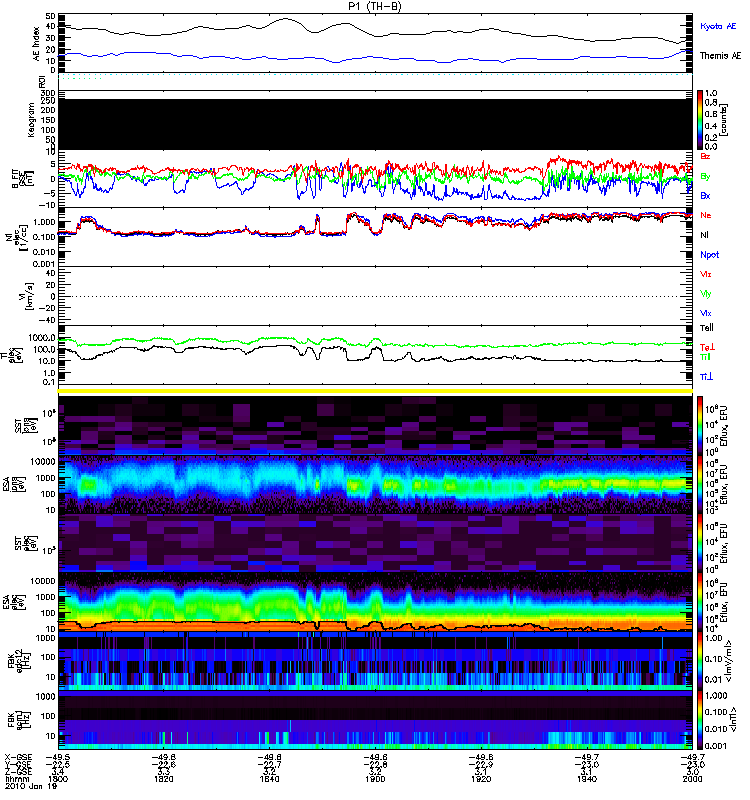Viewport: 750px width, 800px height.
Task: Click the 1940 time axis label
Action: pos(587,779)
